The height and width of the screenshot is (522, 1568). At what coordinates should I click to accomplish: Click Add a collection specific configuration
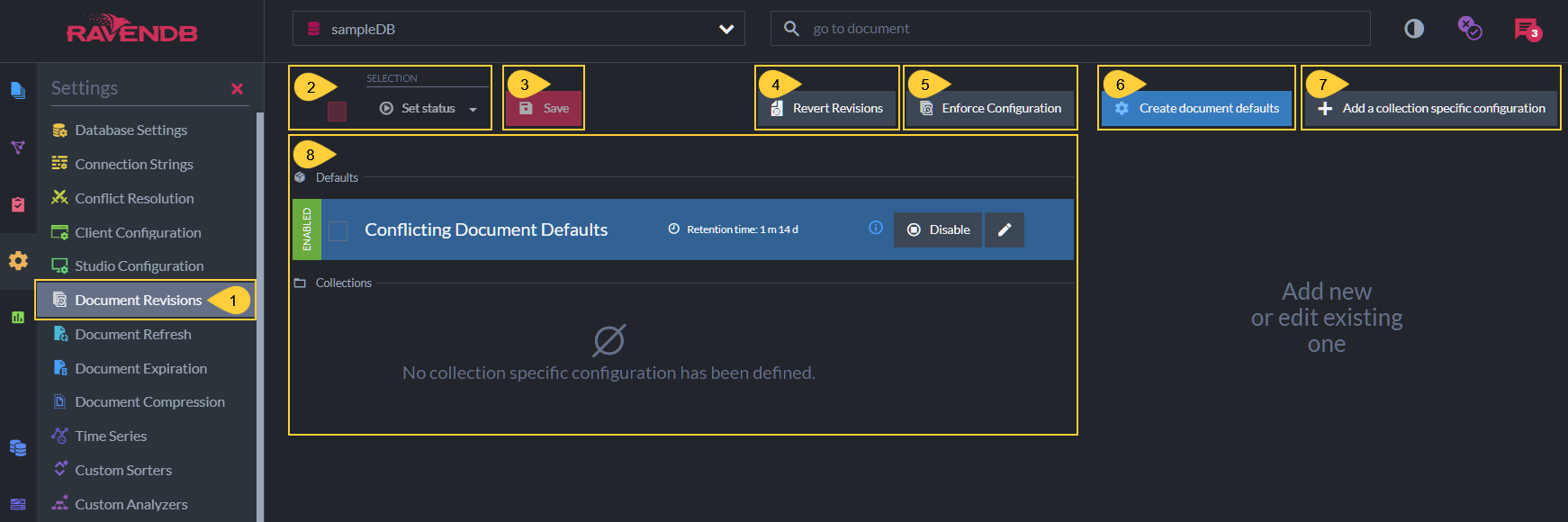(1431, 108)
